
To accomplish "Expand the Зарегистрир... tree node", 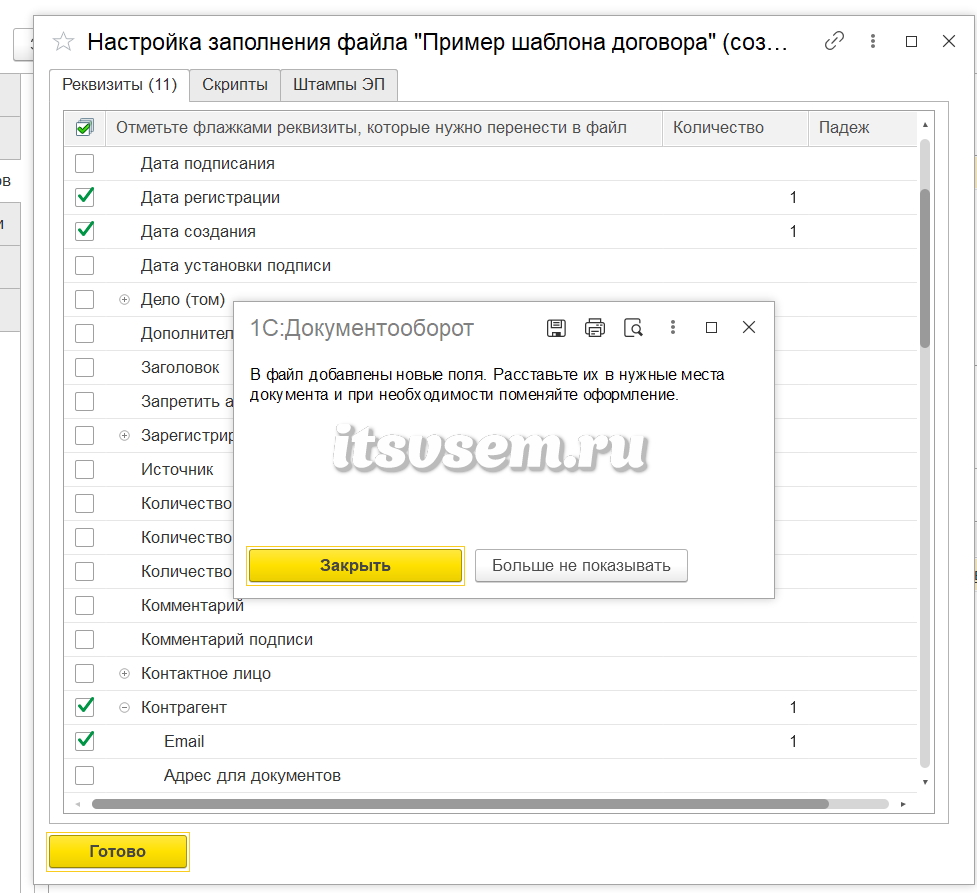I will [x=125, y=436].
